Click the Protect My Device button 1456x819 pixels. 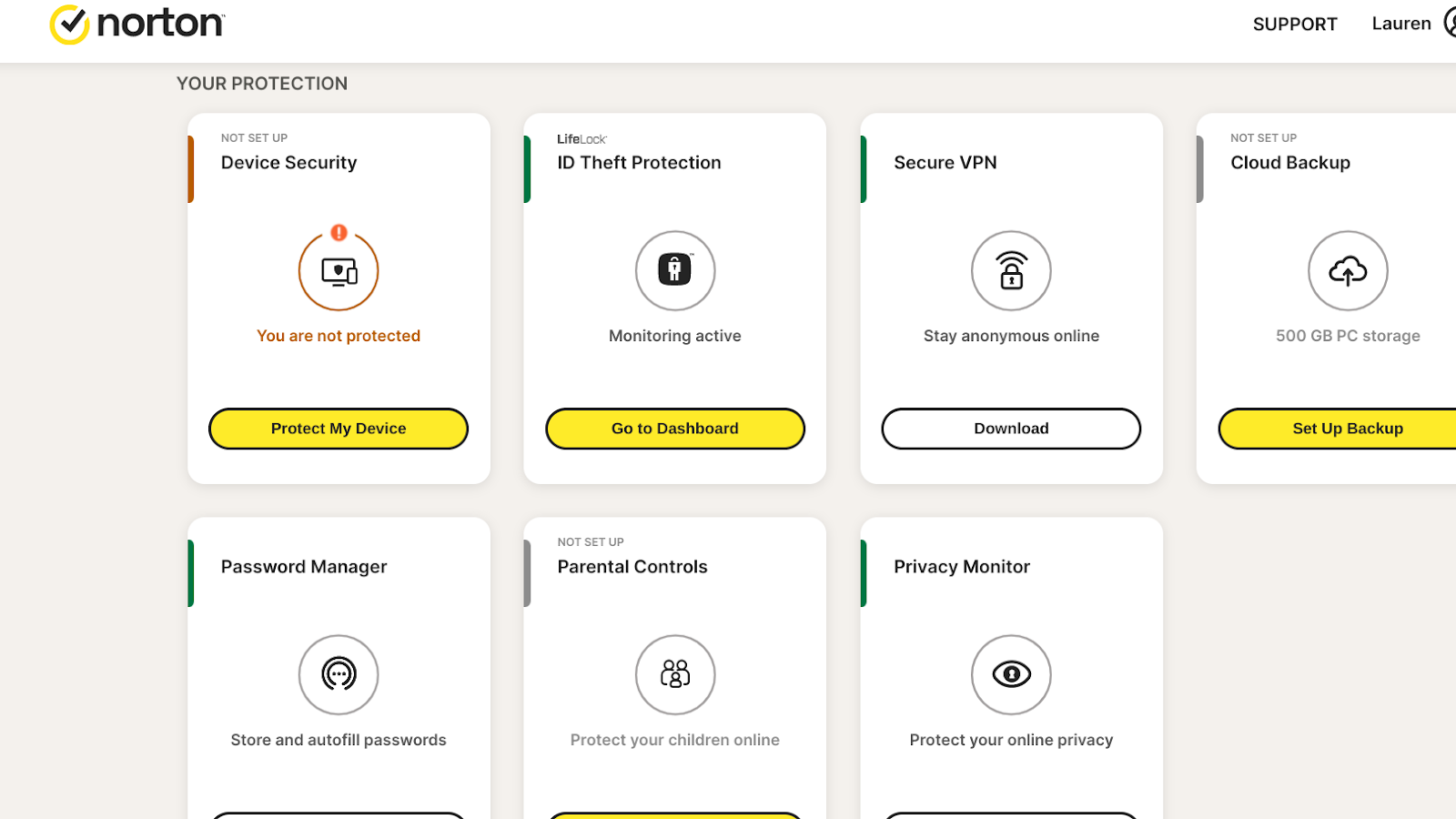click(339, 429)
